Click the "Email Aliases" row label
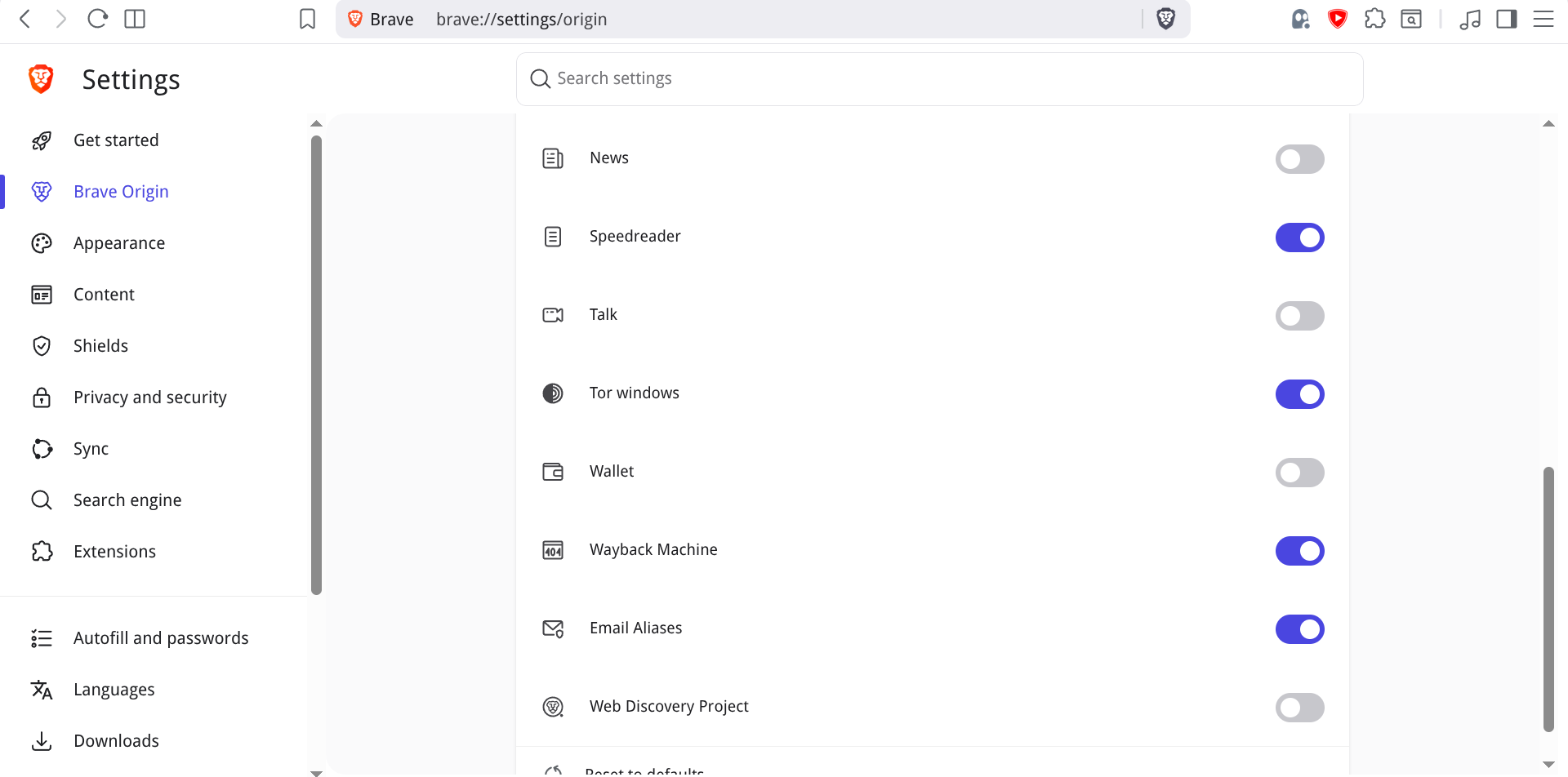This screenshot has height=777, width=1568. point(636,628)
